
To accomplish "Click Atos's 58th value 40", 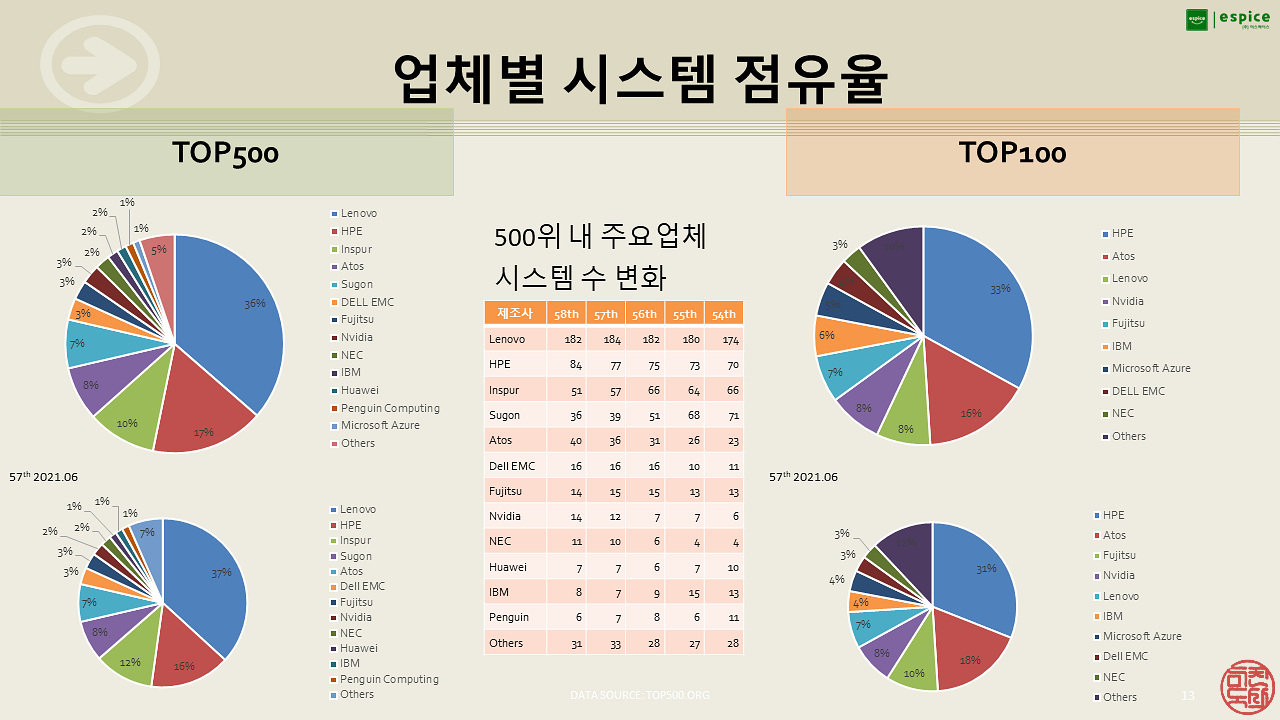I will click(576, 440).
